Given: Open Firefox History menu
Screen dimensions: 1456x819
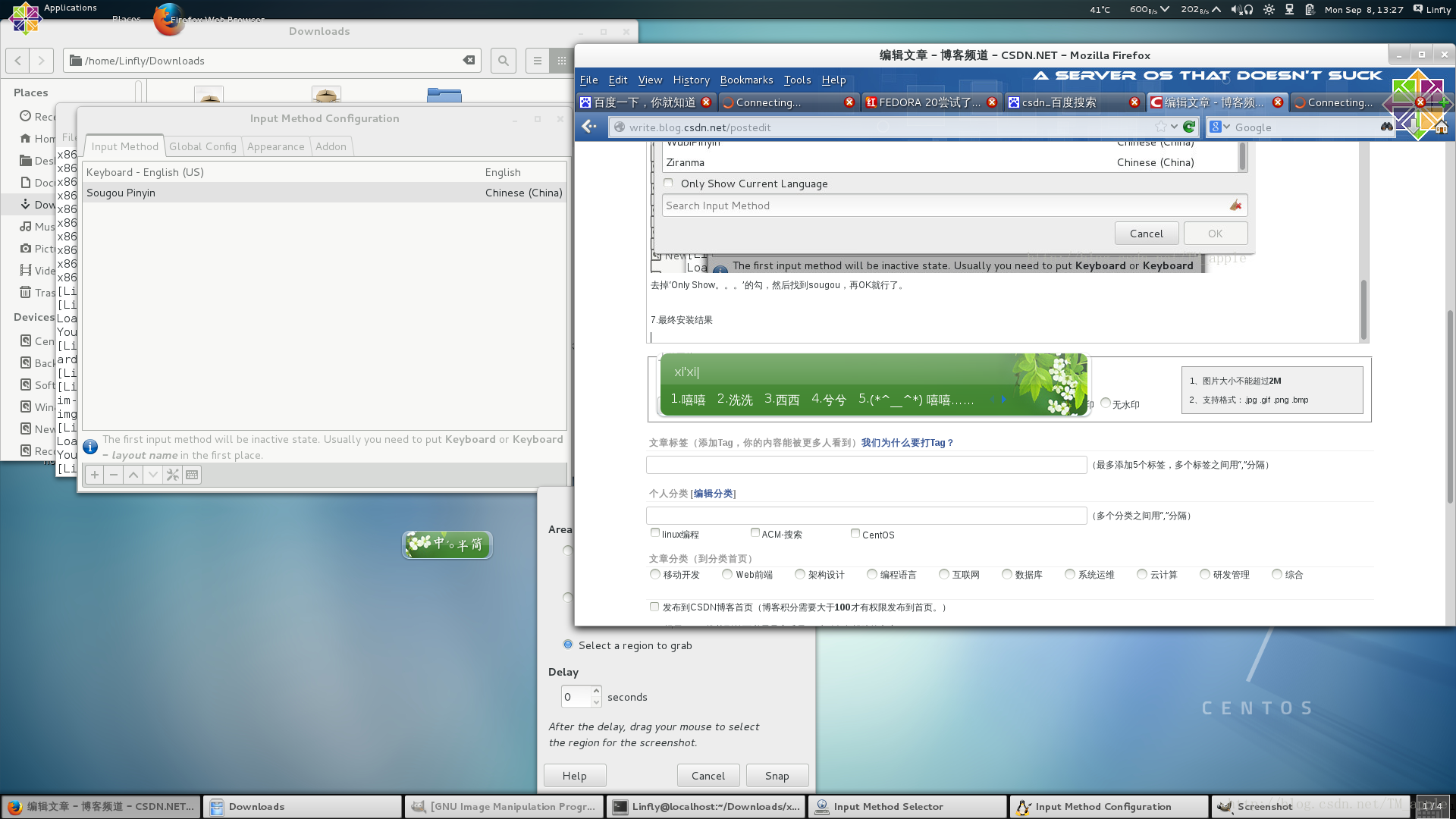Looking at the screenshot, I should point(691,80).
